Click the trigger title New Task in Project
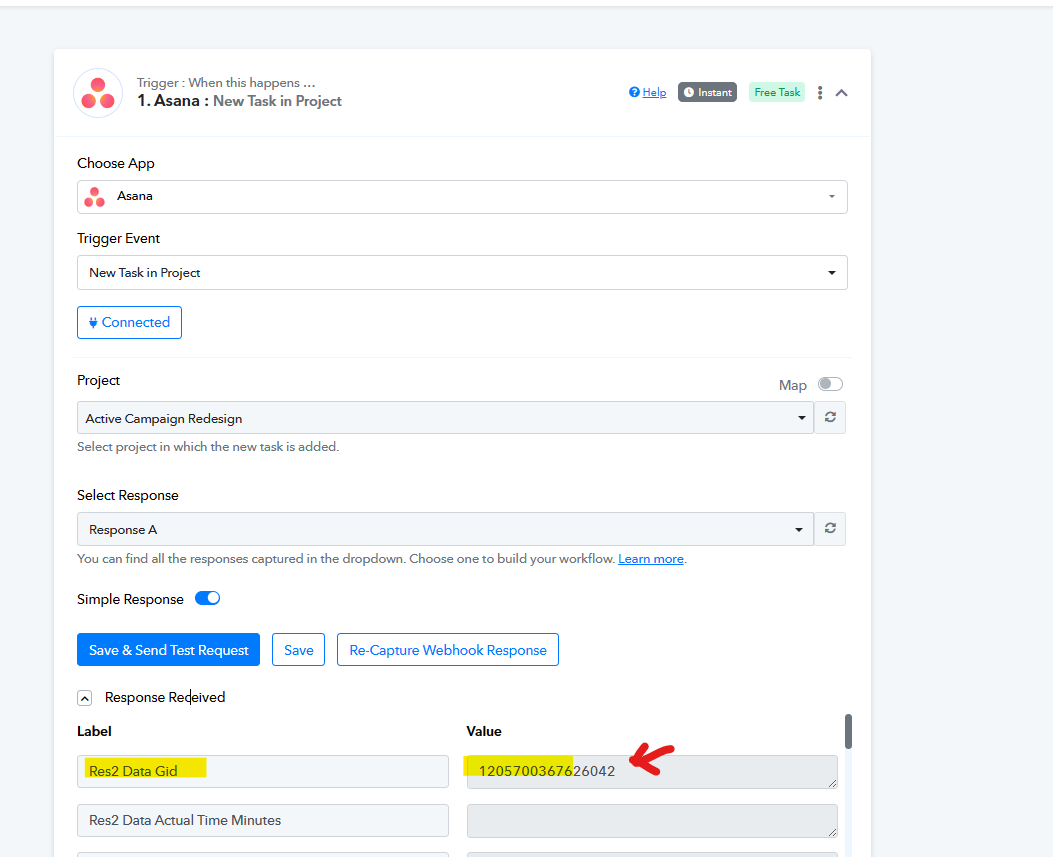The image size is (1053, 857). (277, 101)
